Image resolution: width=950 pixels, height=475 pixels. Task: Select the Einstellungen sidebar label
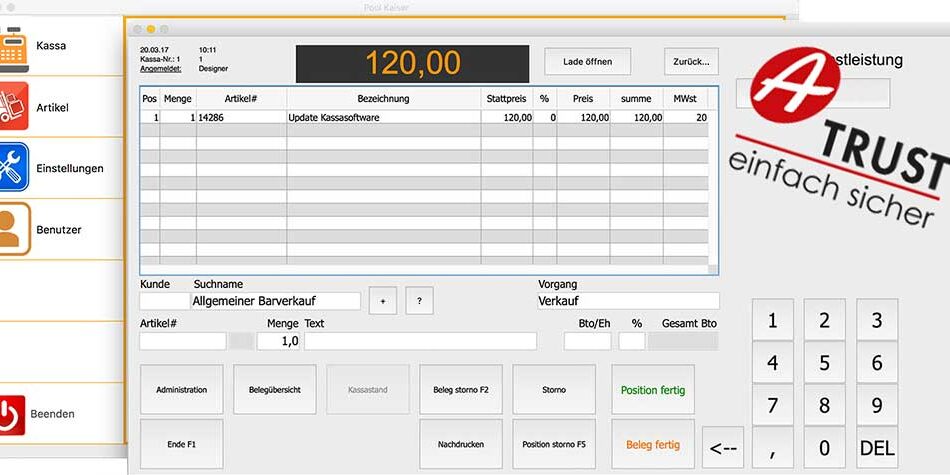(x=70, y=168)
